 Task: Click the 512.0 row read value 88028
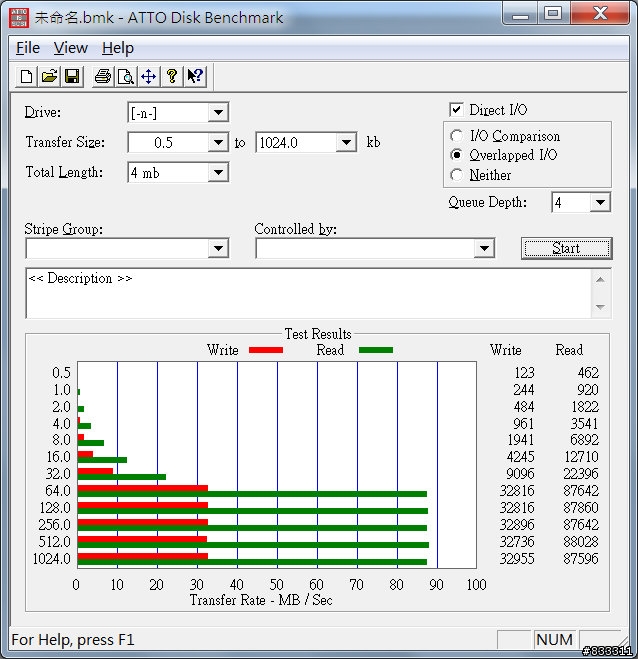pos(581,542)
